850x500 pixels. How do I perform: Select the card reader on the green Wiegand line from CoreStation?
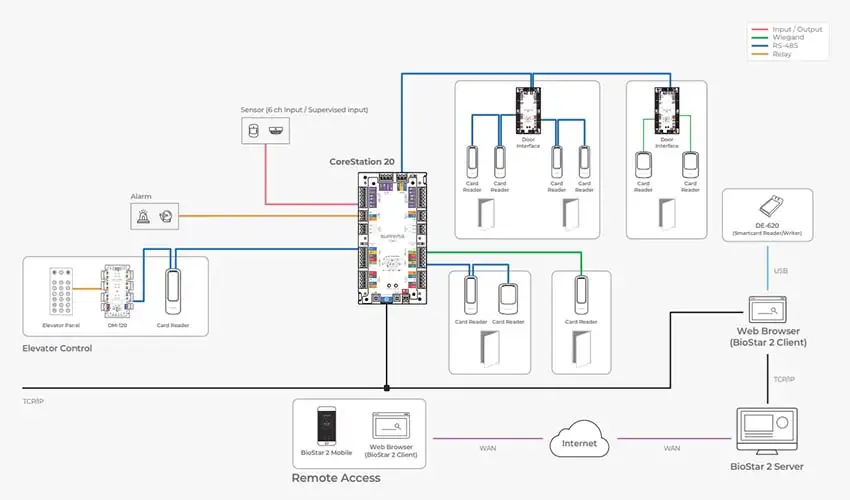click(581, 296)
